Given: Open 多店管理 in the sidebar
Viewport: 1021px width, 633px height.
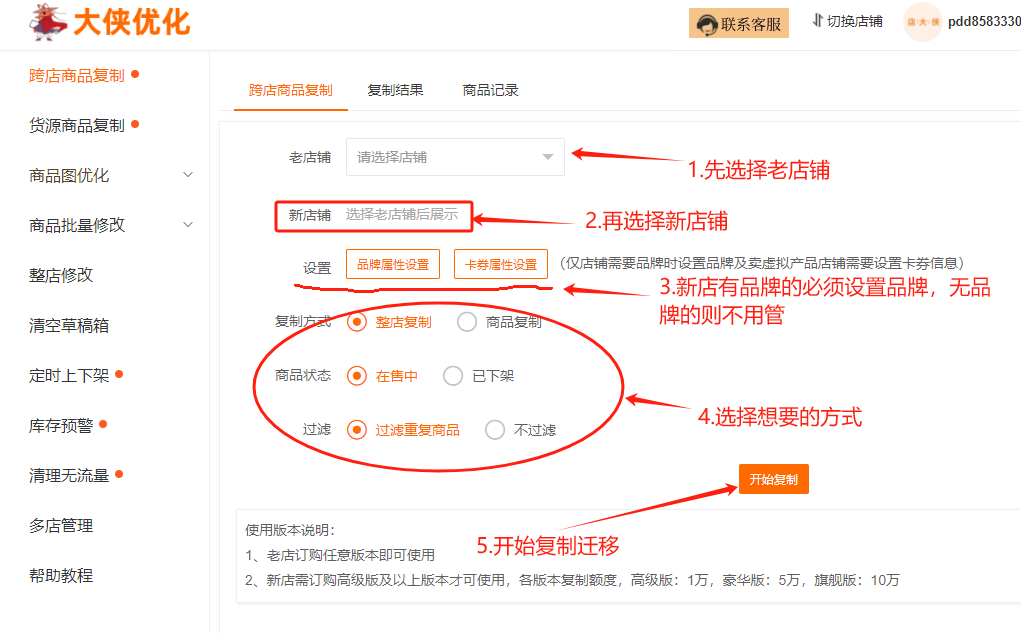Looking at the screenshot, I should (x=61, y=526).
